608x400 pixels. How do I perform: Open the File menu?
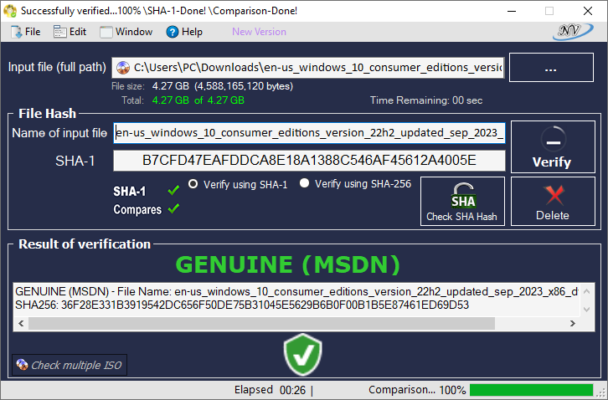(x=25, y=32)
